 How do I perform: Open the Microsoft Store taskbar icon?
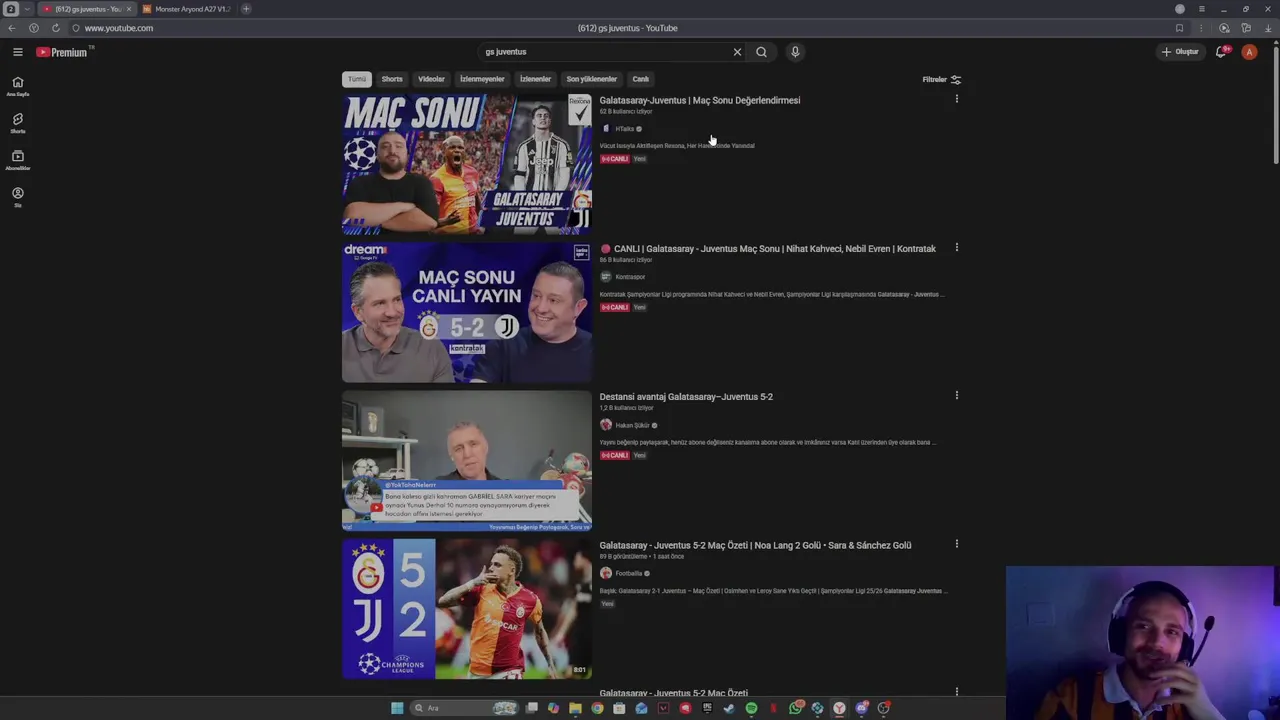click(619, 708)
